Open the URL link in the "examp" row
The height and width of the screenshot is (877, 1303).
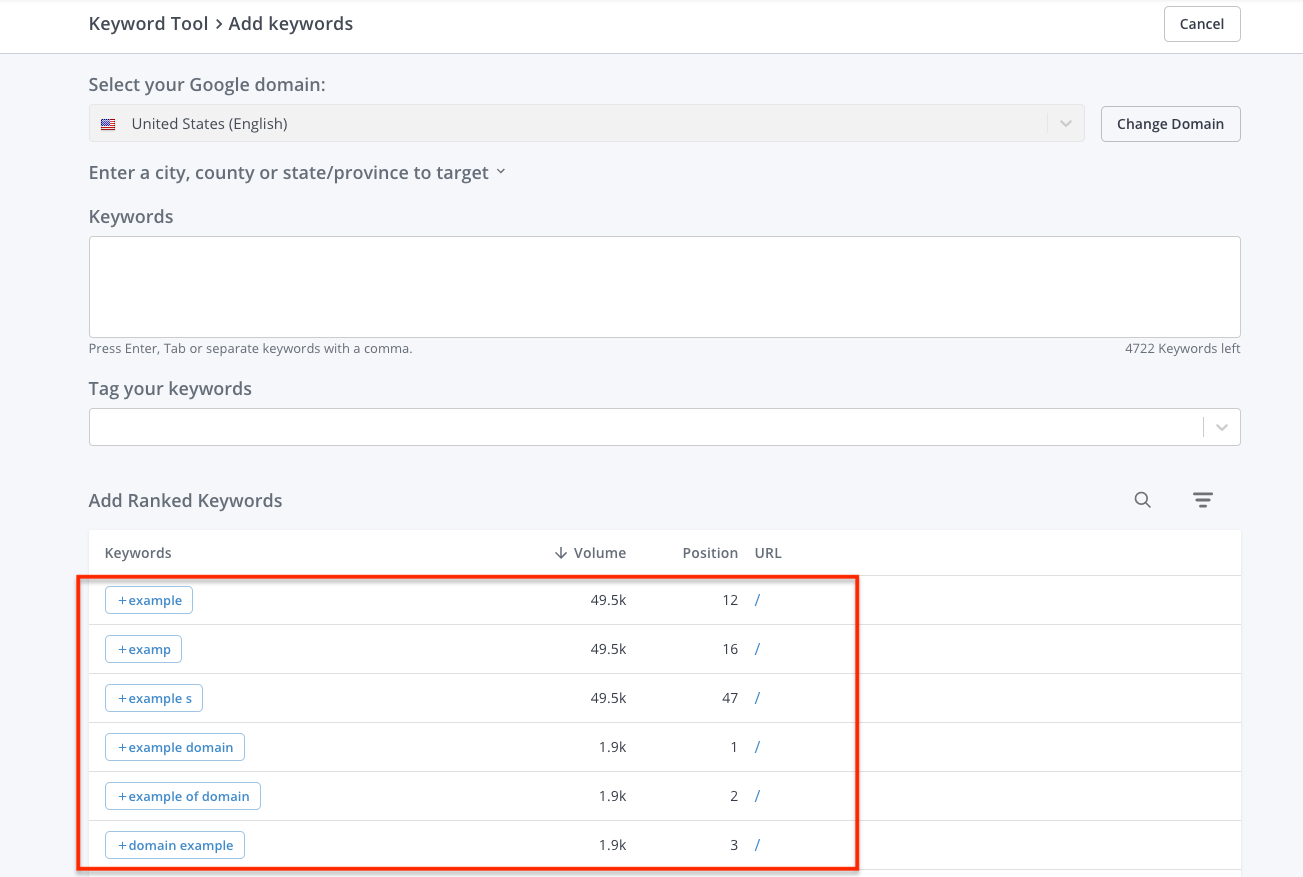(x=758, y=649)
